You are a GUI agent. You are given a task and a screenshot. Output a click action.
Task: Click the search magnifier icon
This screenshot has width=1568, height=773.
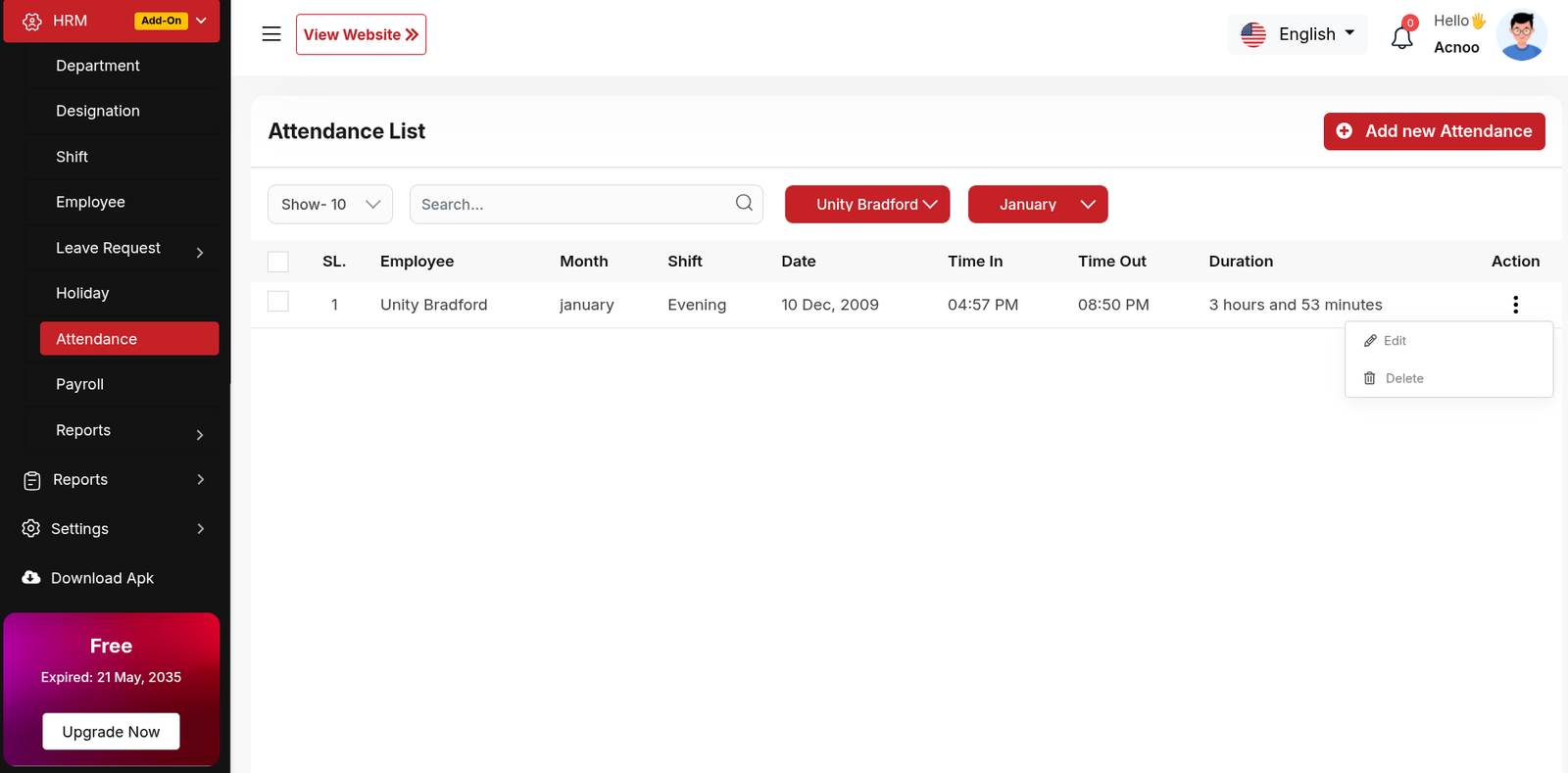tap(744, 203)
